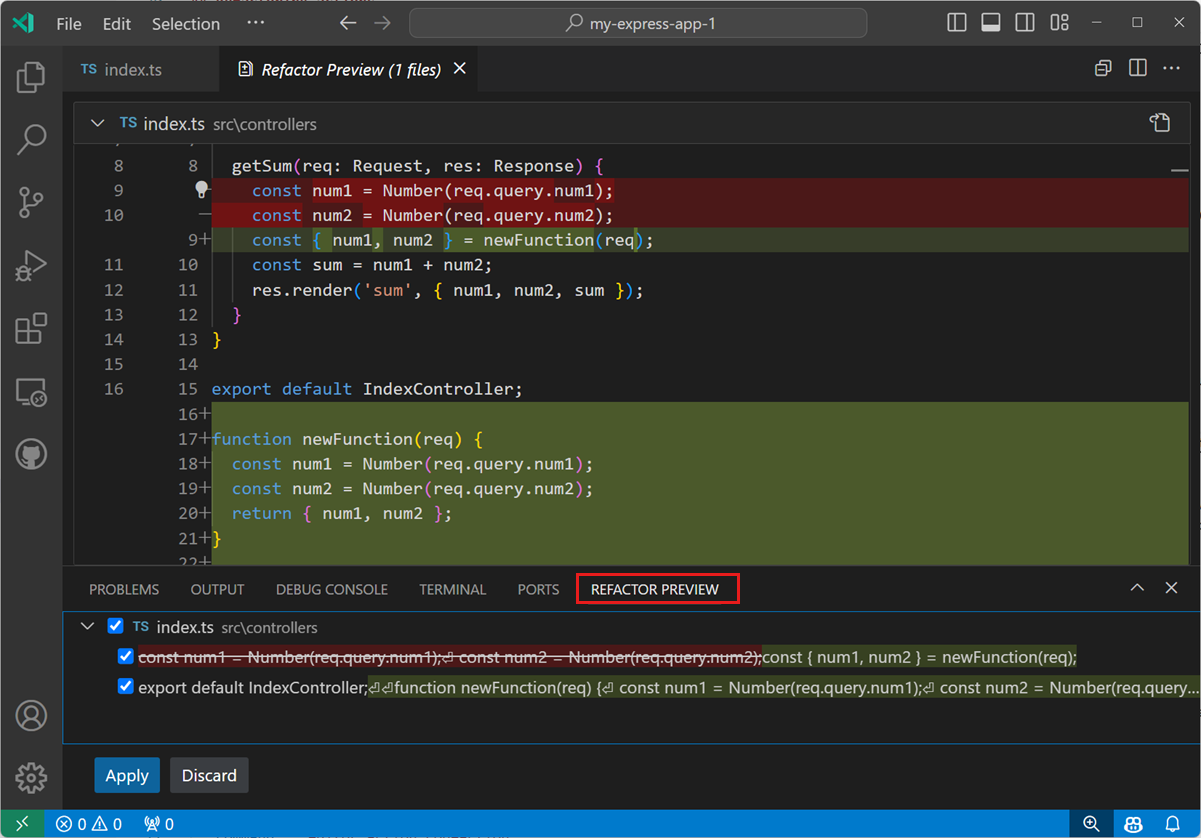Viewport: 1201px width, 838px height.
Task: Switch to the TERMINAL tab
Action: point(452,589)
